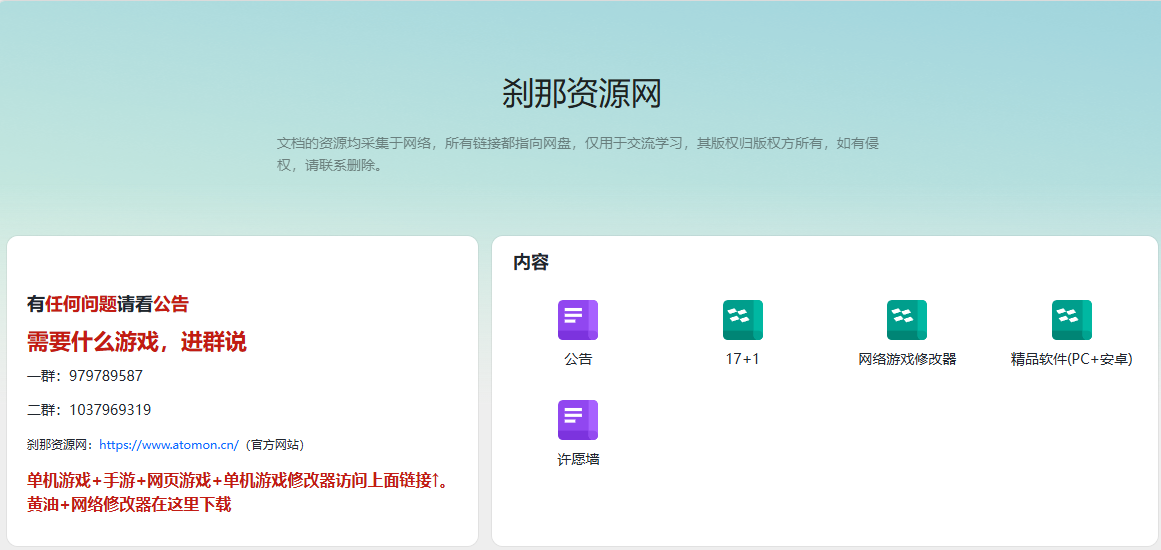Open the 公告 document icon

pos(578,320)
